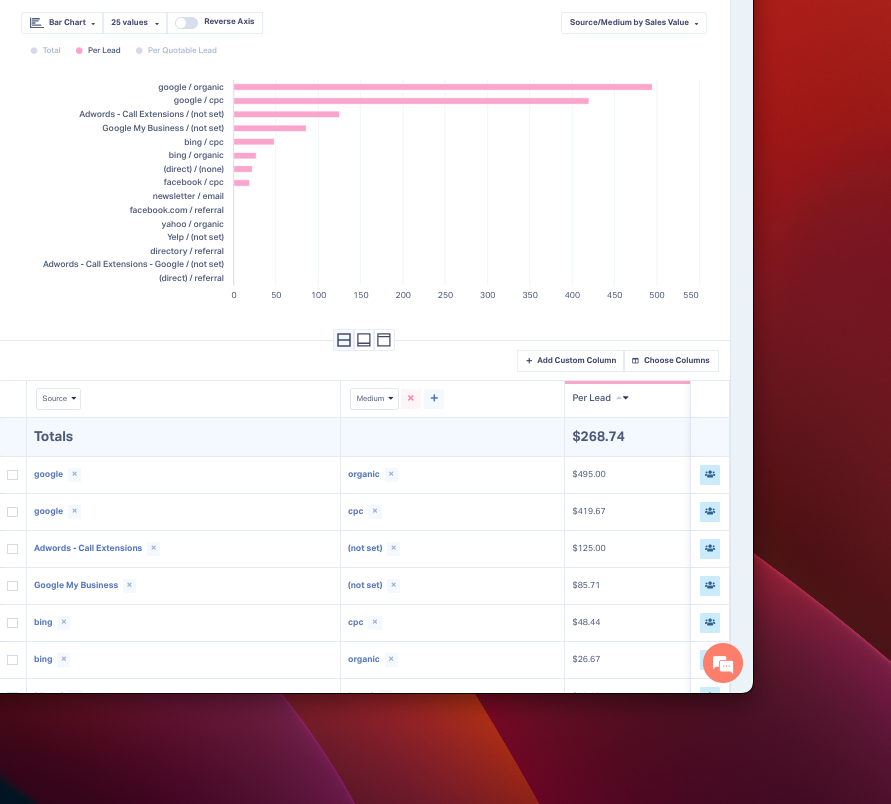The height and width of the screenshot is (804, 891).
Task: View leads icon for google cpc row
Action: coord(710,511)
